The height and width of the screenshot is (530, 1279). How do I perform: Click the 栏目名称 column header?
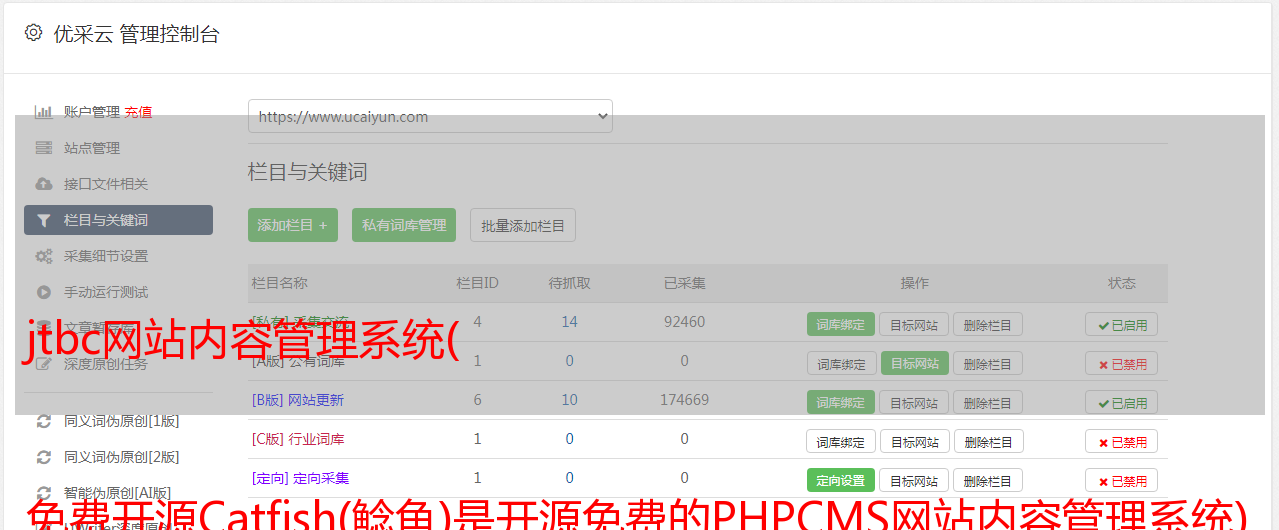[280, 283]
